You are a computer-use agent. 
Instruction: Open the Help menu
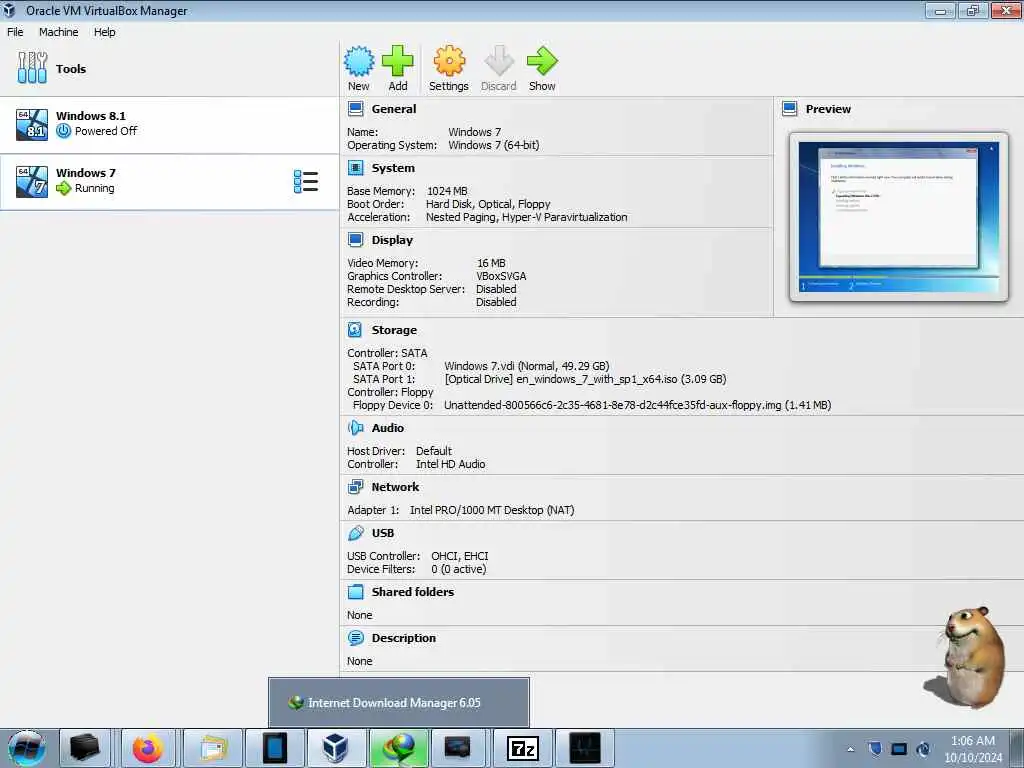(104, 32)
